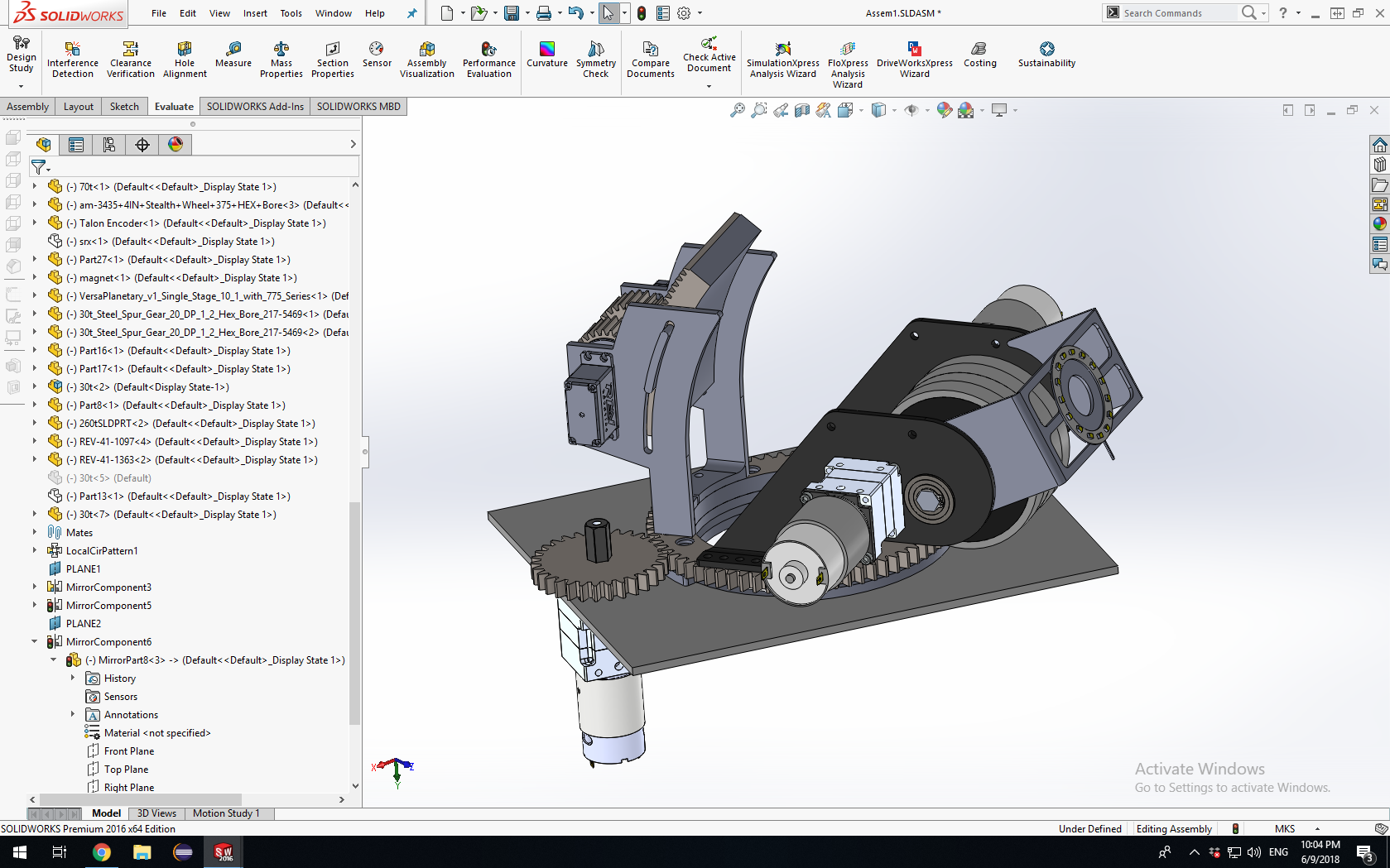
Task: Run the Symmetry Check tool
Action: tap(596, 60)
